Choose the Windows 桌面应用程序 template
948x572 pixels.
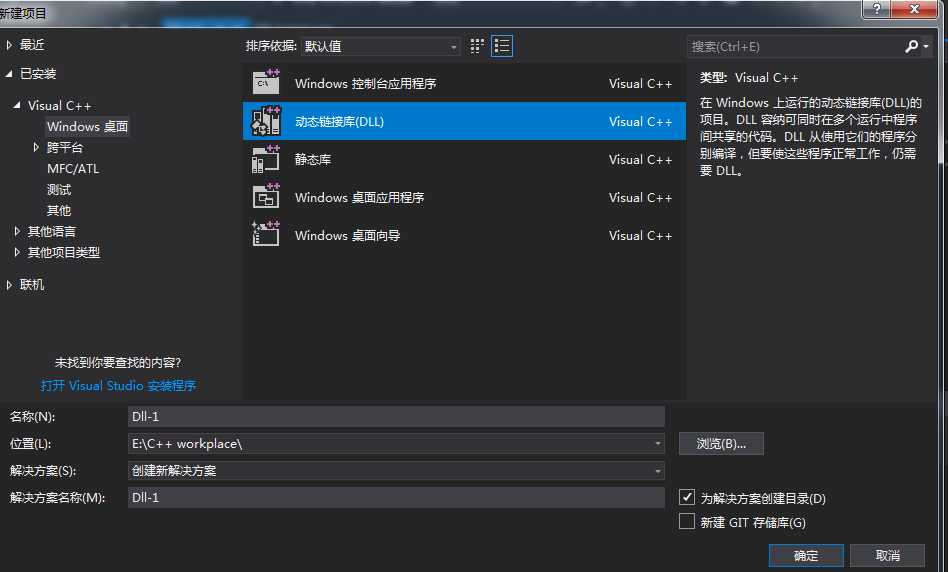point(464,197)
